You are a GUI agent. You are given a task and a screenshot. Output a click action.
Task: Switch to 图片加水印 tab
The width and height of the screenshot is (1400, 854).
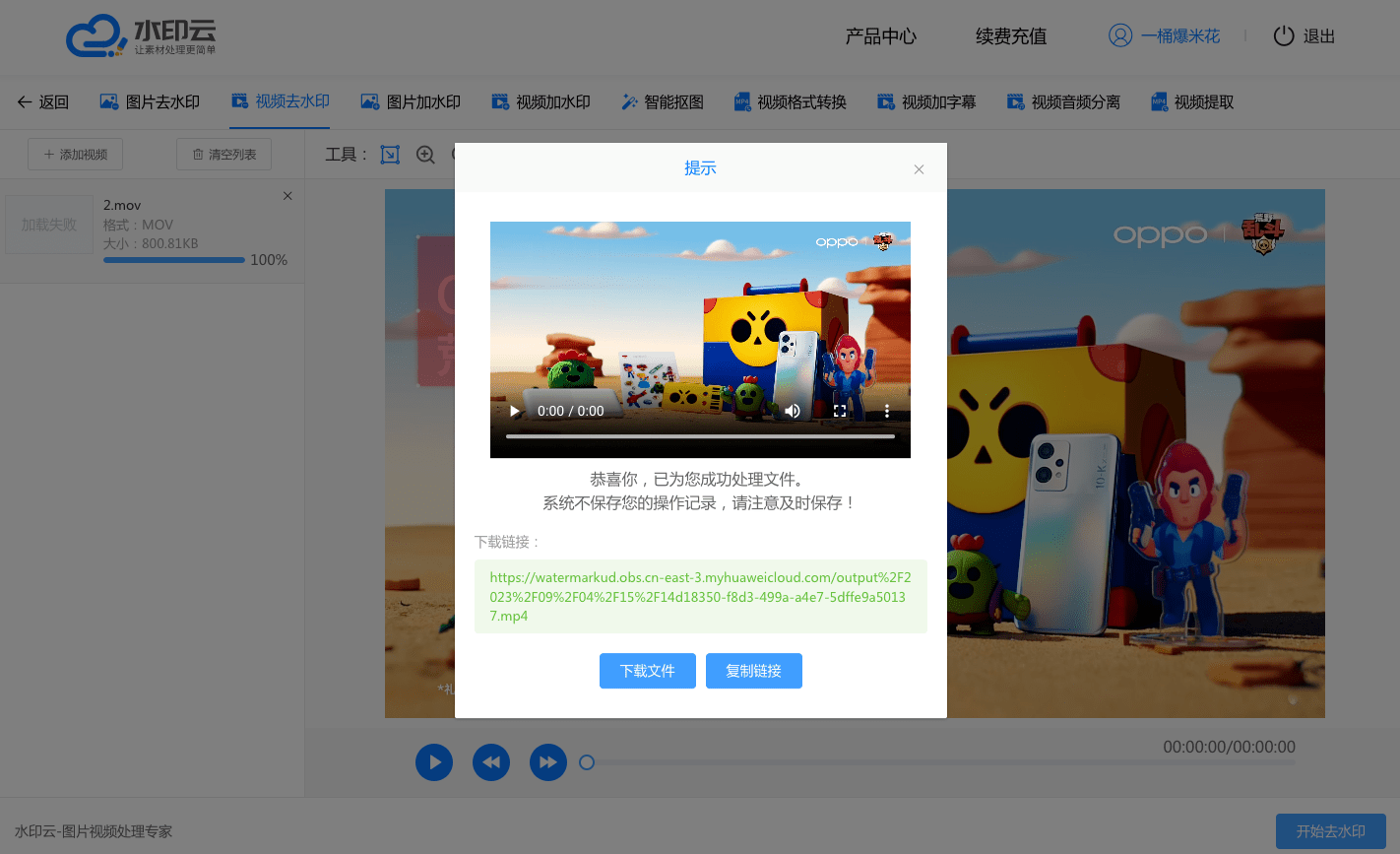412,101
